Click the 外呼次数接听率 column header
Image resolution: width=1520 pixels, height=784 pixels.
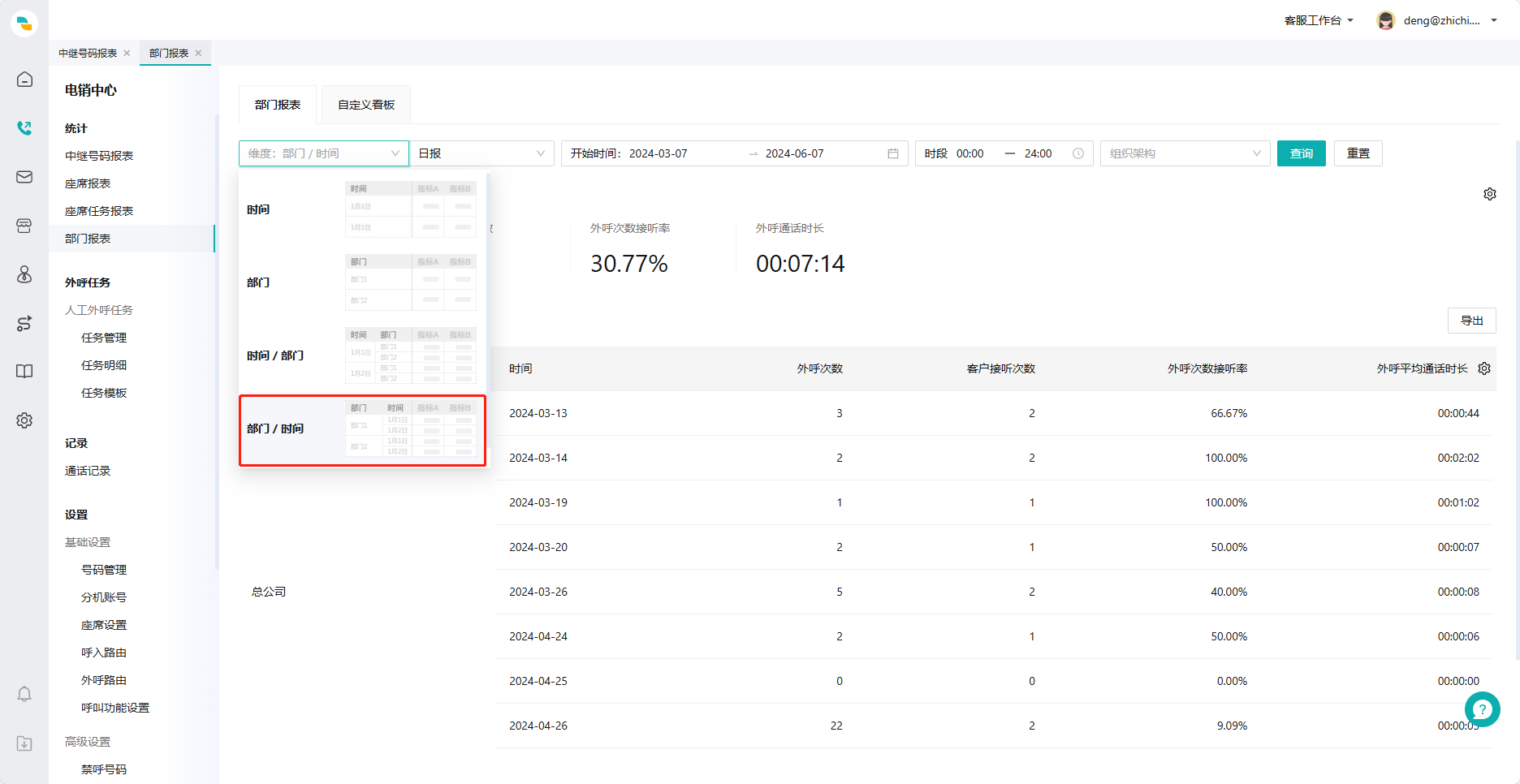tap(1207, 368)
